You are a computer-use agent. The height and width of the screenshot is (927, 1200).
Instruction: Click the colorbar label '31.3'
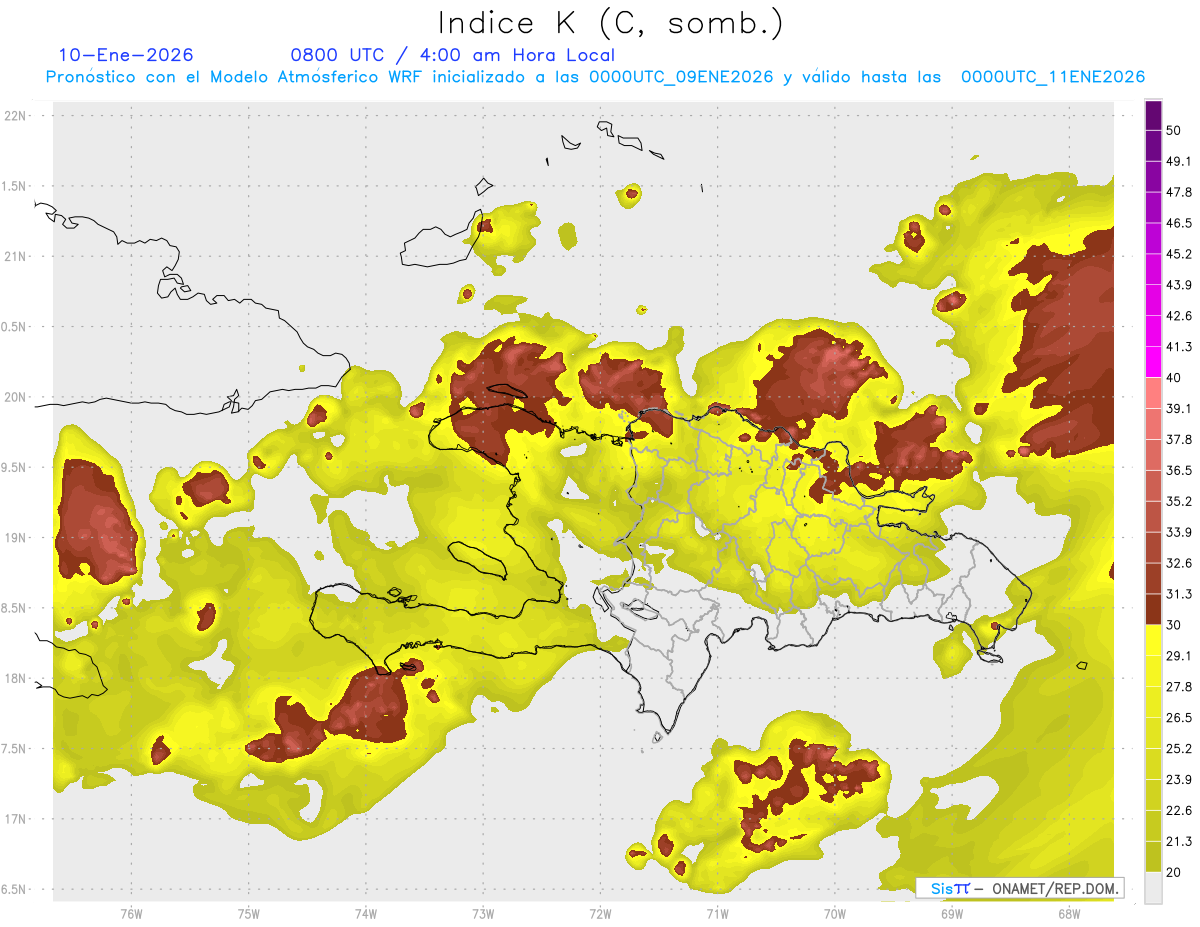(x=1179, y=594)
